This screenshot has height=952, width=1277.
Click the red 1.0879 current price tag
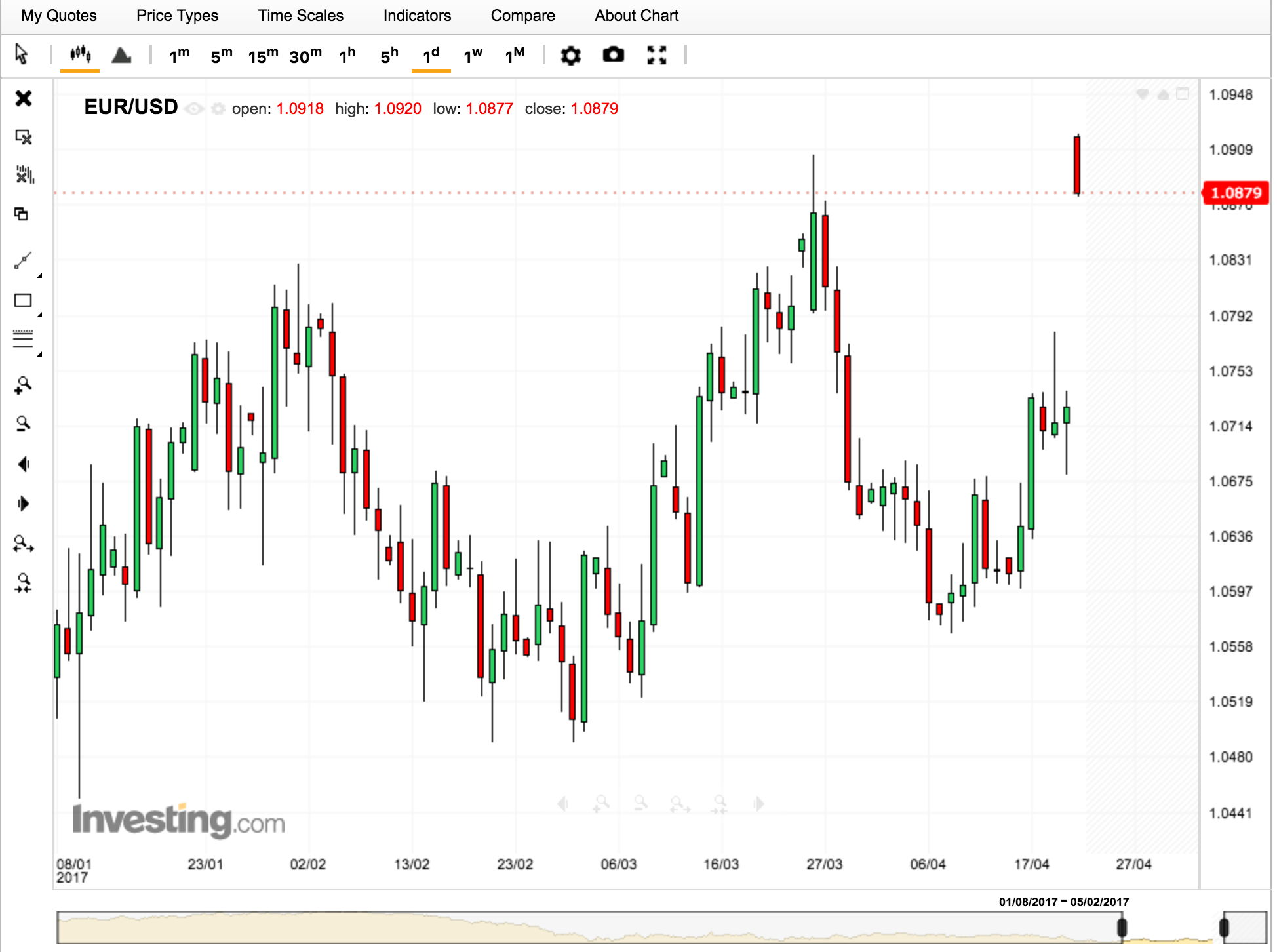(1235, 193)
